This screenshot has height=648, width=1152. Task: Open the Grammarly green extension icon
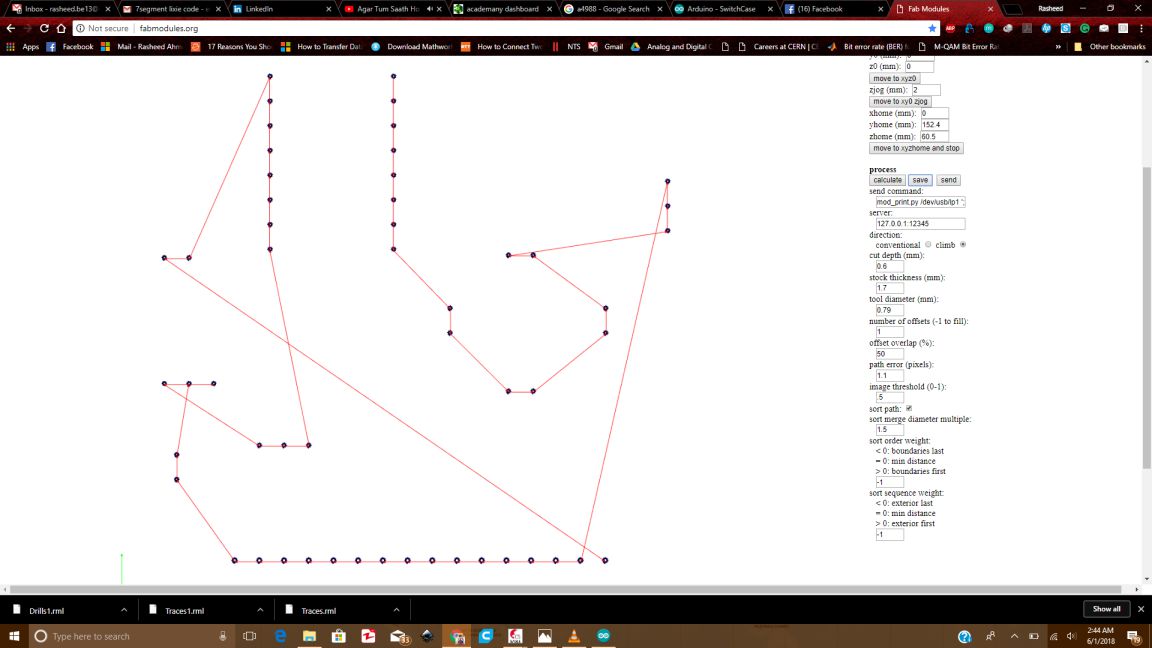tap(1085, 28)
